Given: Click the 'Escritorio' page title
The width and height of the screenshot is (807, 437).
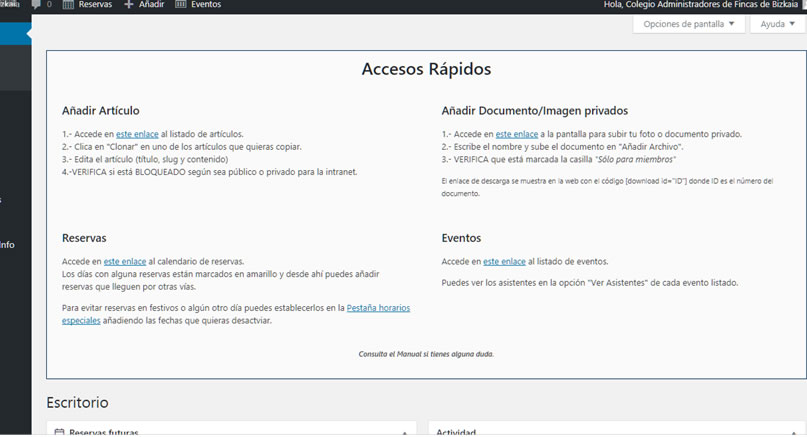Looking at the screenshot, I should point(77,403).
